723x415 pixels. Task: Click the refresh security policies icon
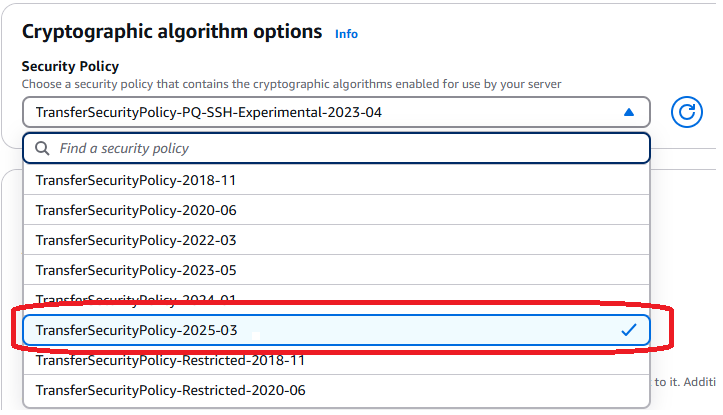[686, 112]
